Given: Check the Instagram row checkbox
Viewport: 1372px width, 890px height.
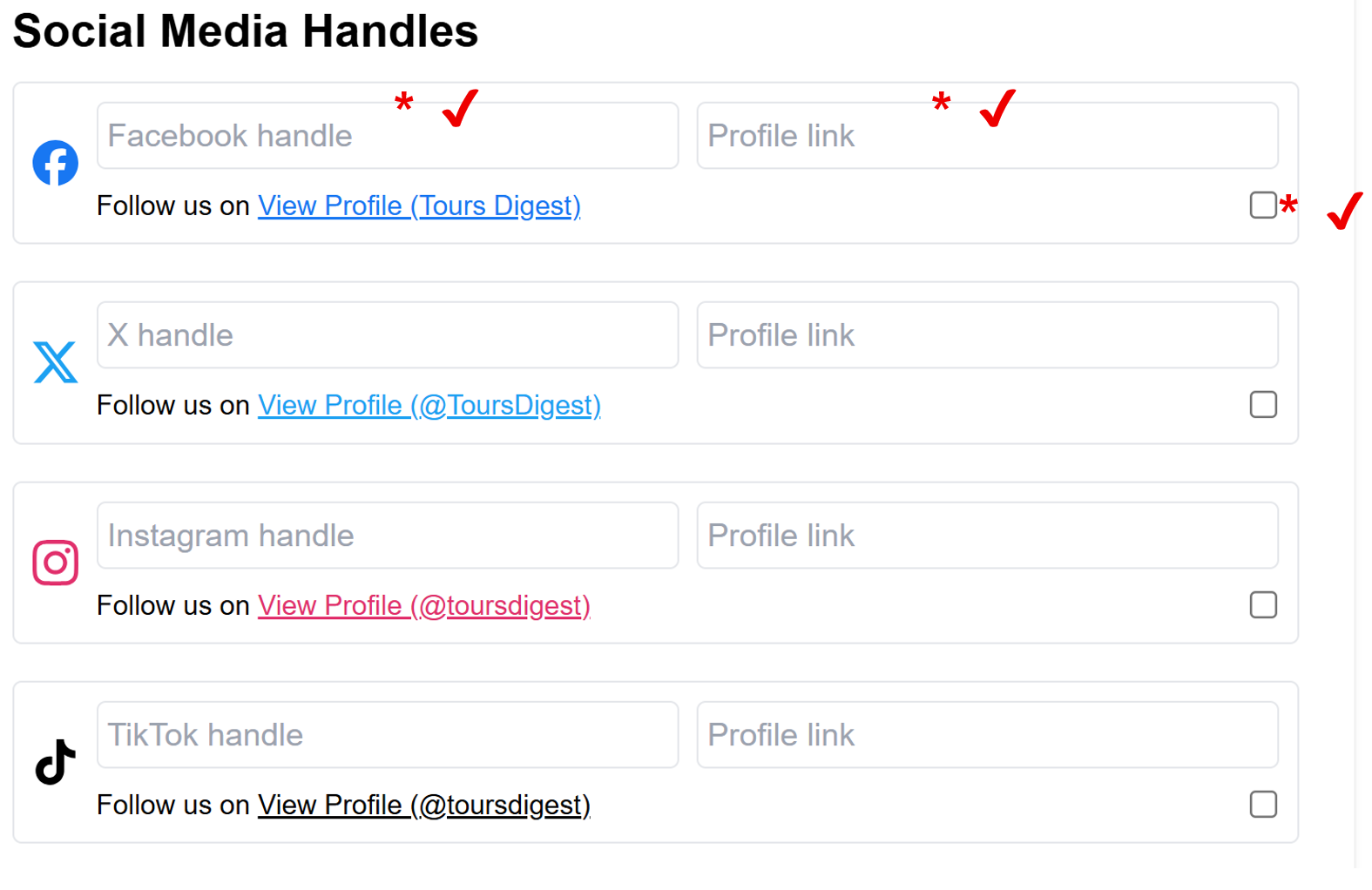Looking at the screenshot, I should tap(1262, 605).
